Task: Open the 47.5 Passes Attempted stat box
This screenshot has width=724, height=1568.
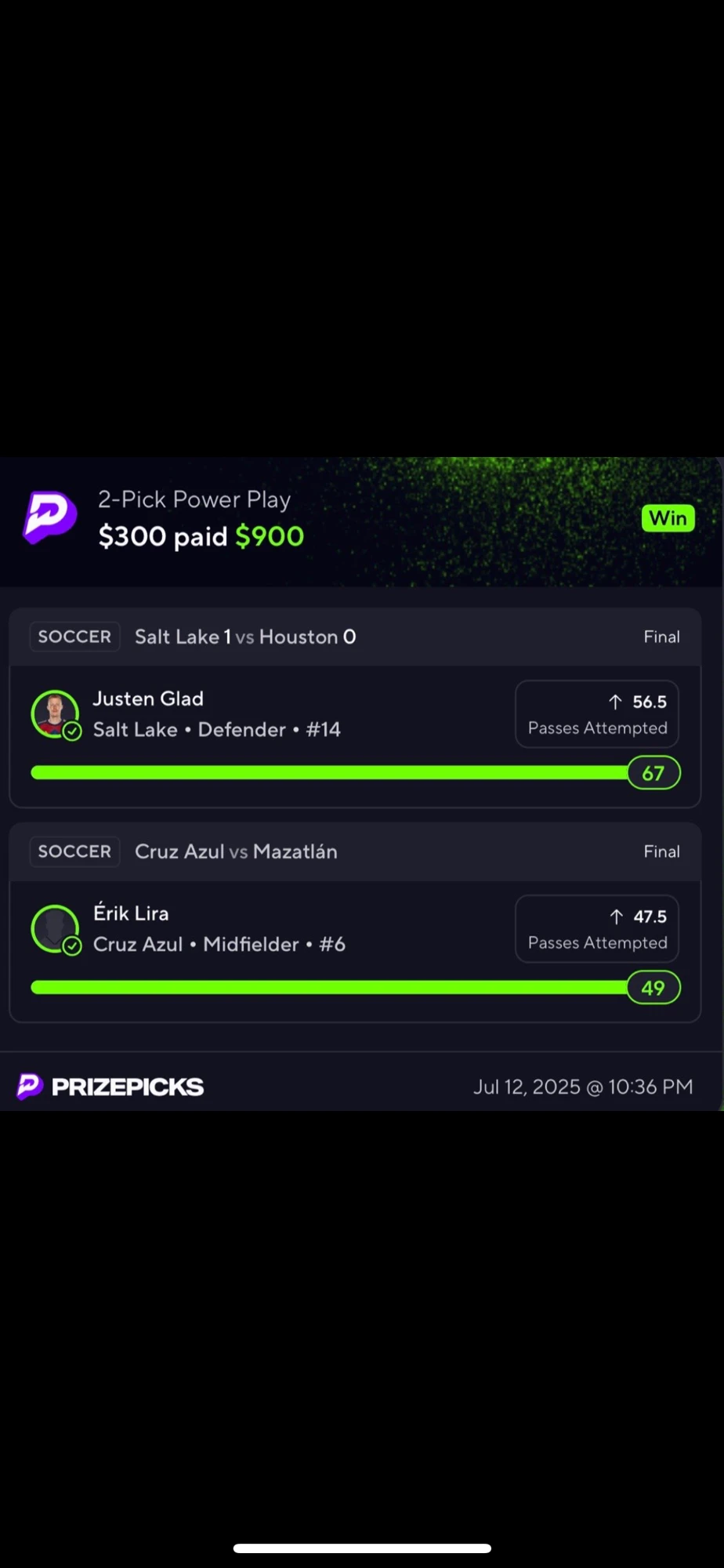Action: pyautogui.click(x=597, y=929)
